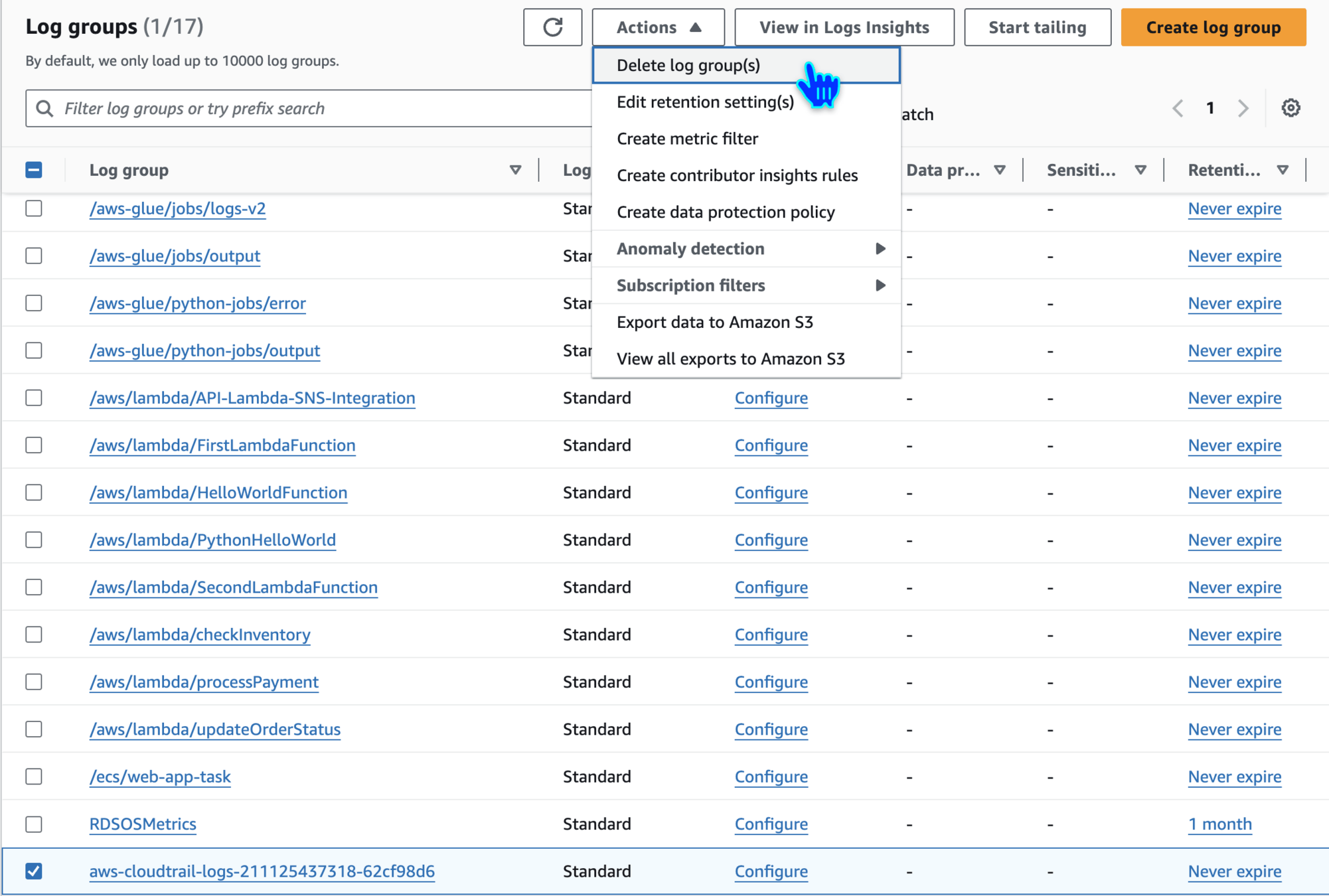Open table preferences gear icon
The height and width of the screenshot is (896, 1329).
(x=1290, y=108)
